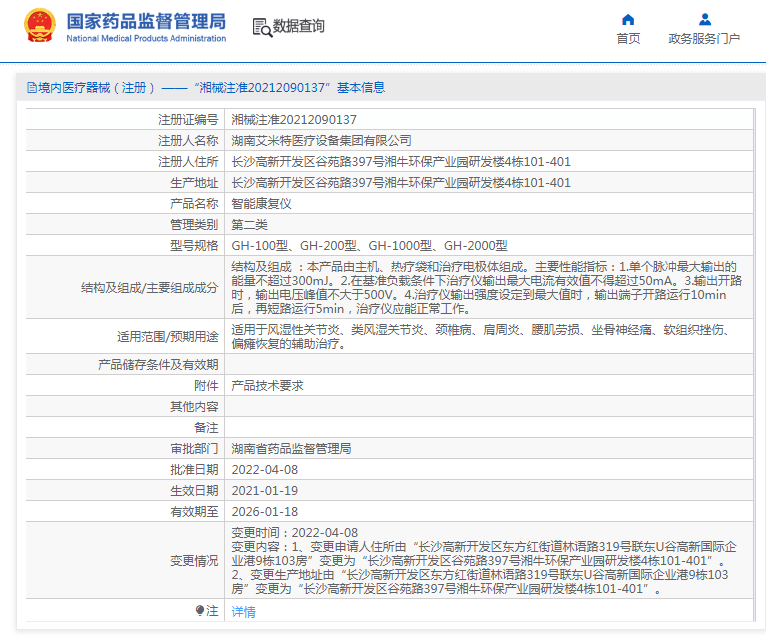Open the 数据查询 search icon
The width and height of the screenshot is (766, 635).
click(x=262, y=27)
